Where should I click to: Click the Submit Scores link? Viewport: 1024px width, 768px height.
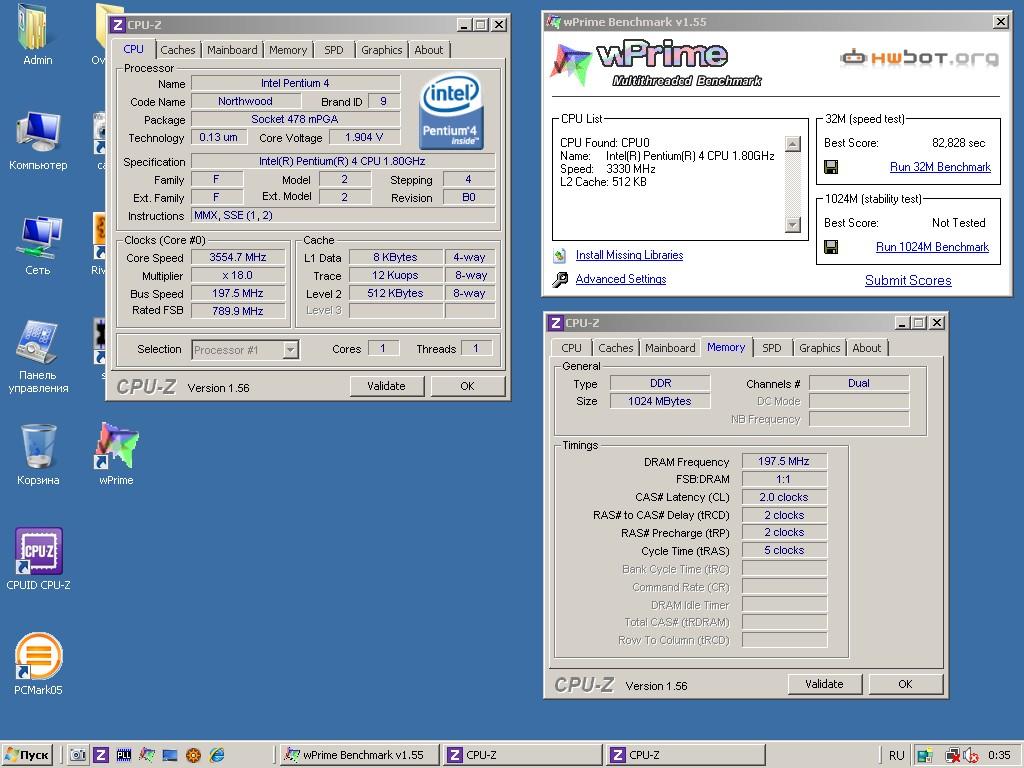pos(908,280)
